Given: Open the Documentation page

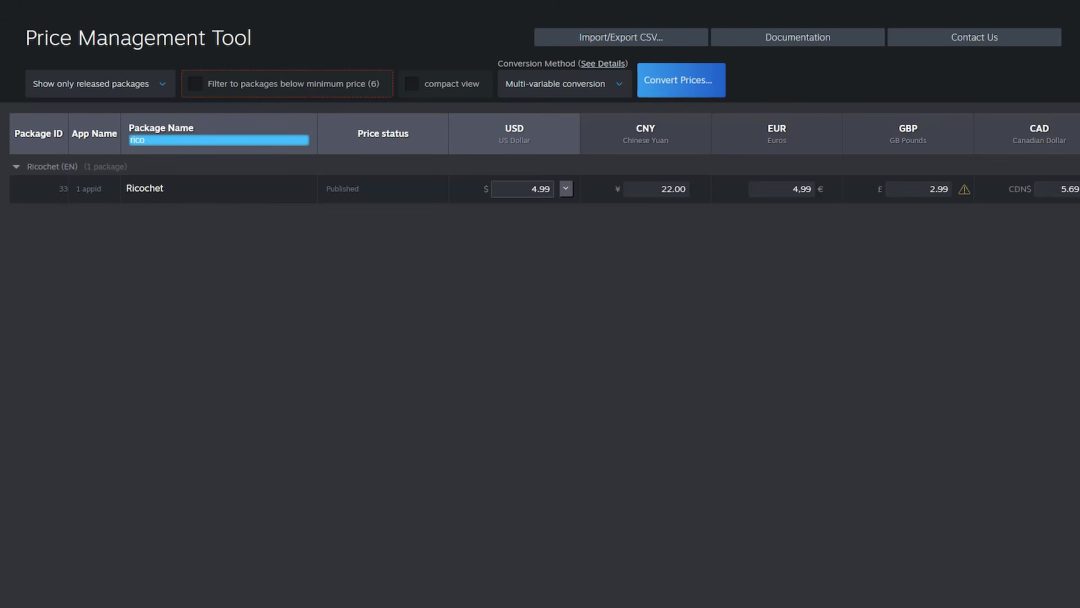Looking at the screenshot, I should pos(797,37).
